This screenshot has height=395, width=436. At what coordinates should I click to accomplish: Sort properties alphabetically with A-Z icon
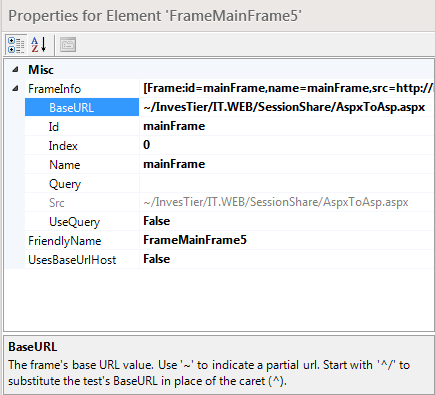(39, 45)
